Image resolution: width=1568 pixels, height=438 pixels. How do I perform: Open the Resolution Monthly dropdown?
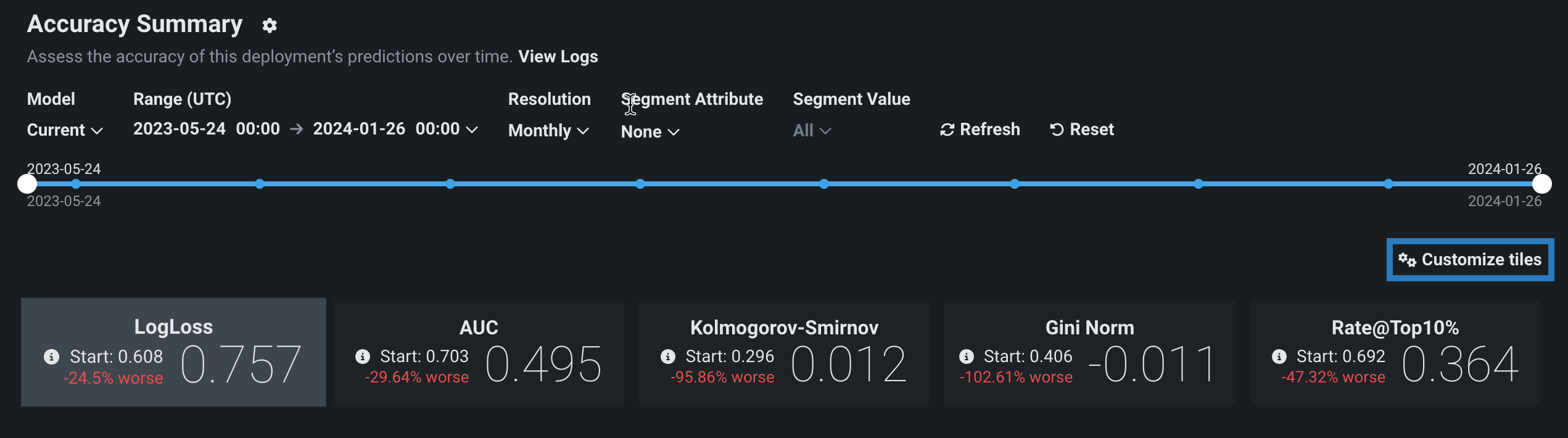coord(548,131)
